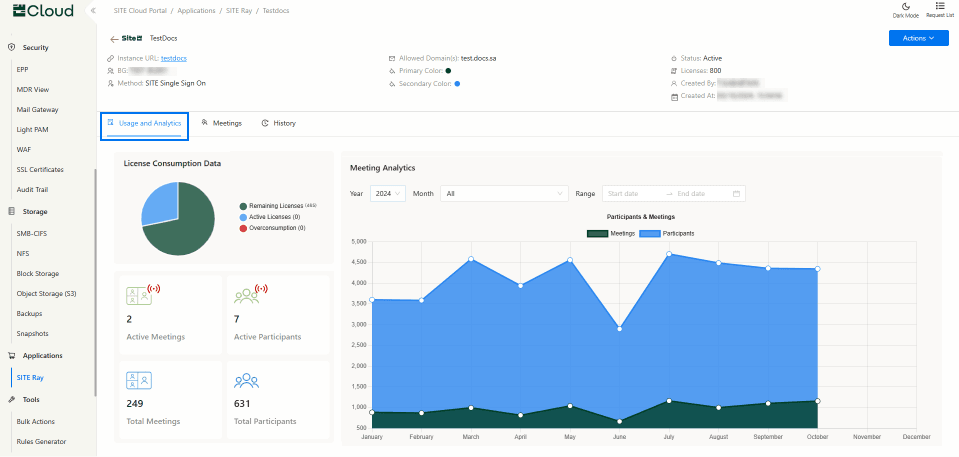Viewport: 959px width, 457px height.
Task: Open the Month All dropdown
Action: pyautogui.click(x=504, y=193)
